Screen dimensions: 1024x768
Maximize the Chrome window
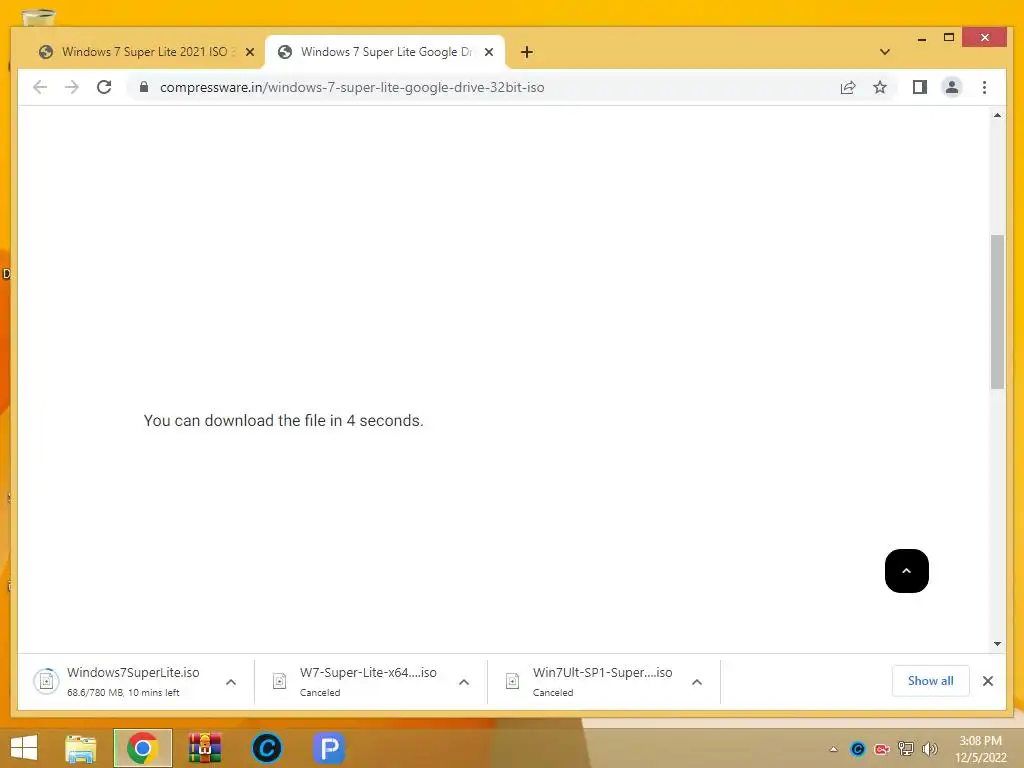pyautogui.click(x=949, y=37)
